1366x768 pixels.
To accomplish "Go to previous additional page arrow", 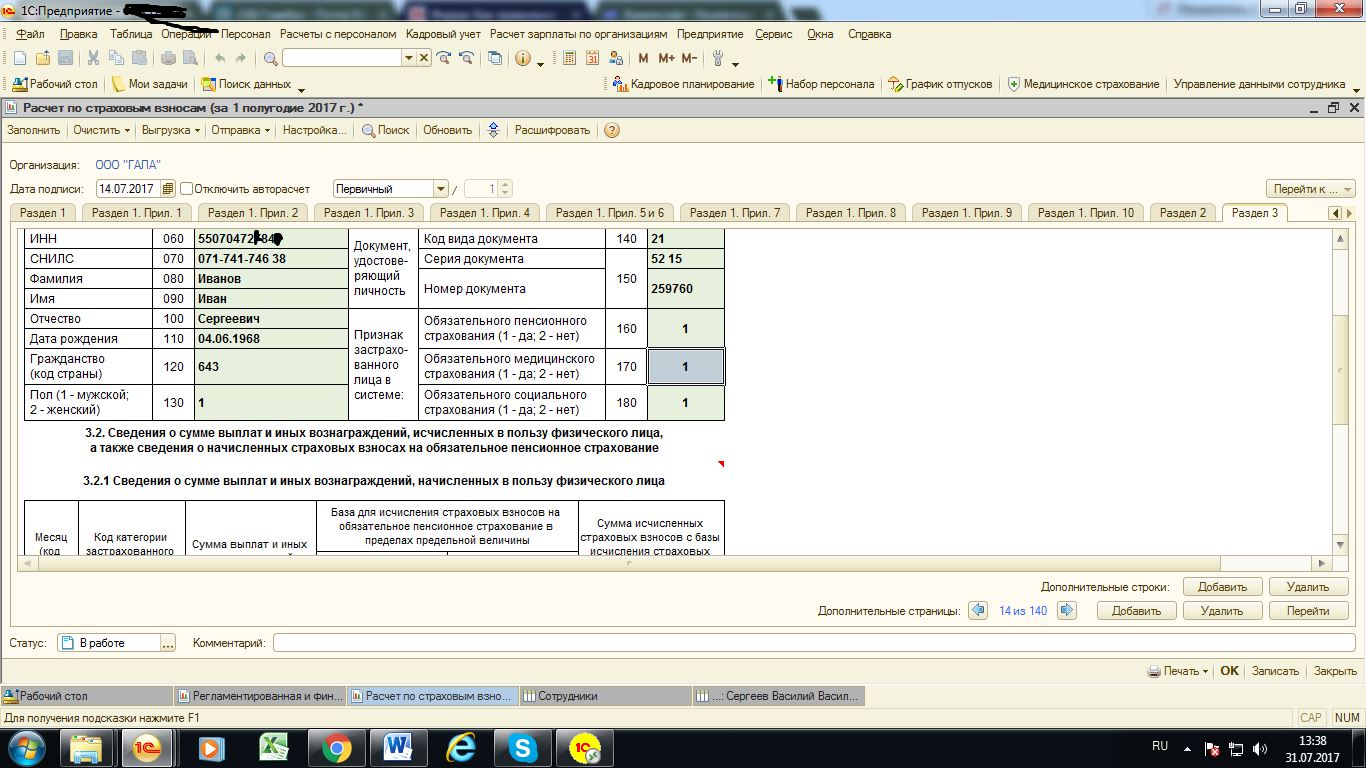I will pos(978,610).
